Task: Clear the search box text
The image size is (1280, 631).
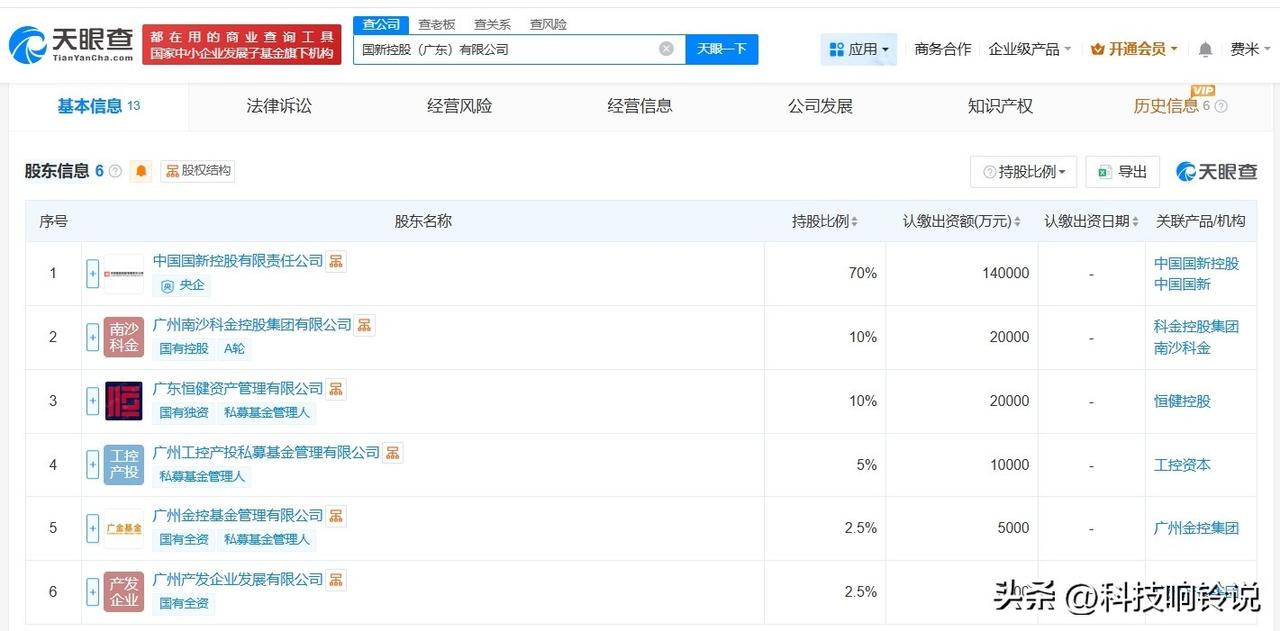Action: click(x=666, y=49)
